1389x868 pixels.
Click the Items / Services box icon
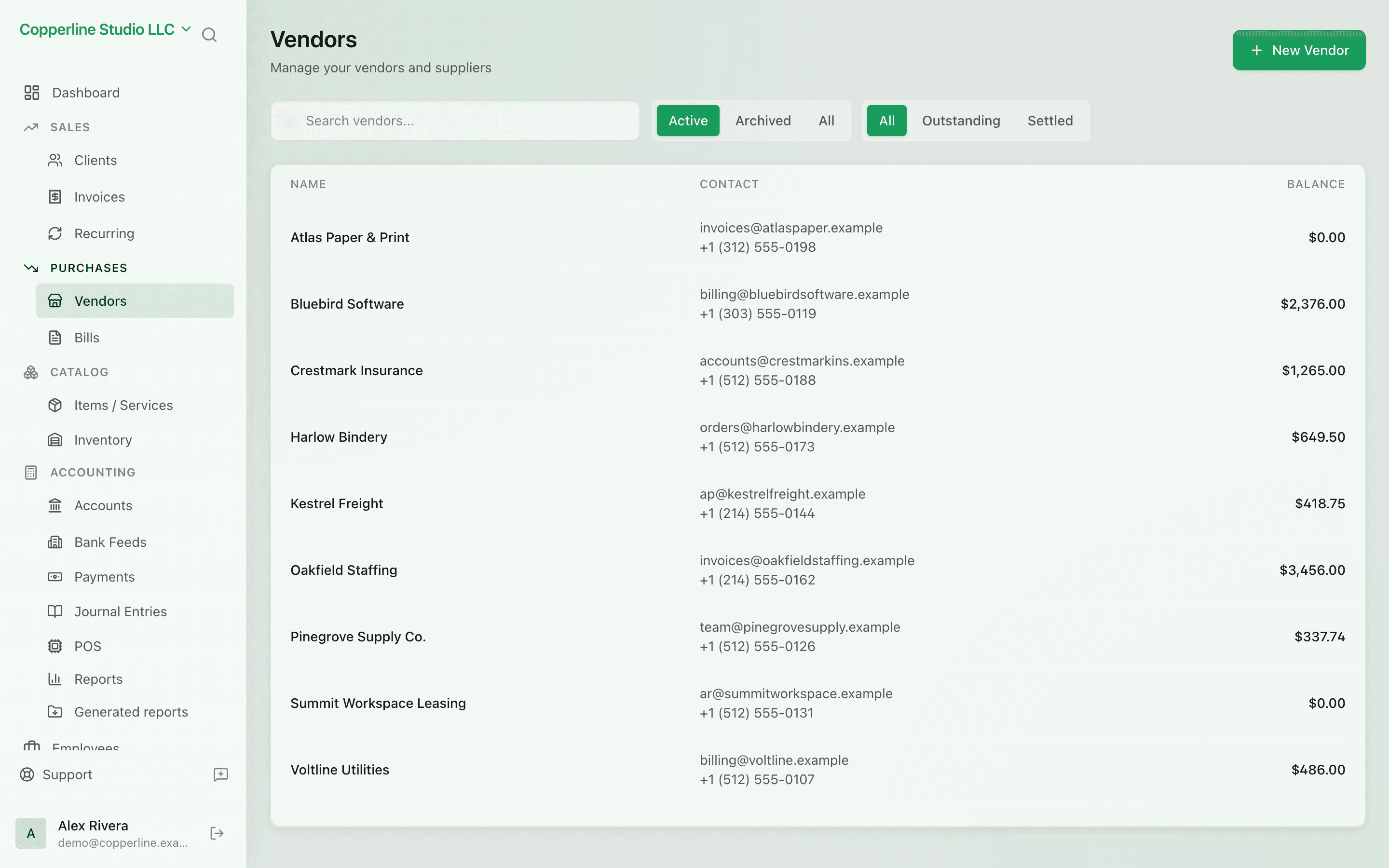point(55,405)
